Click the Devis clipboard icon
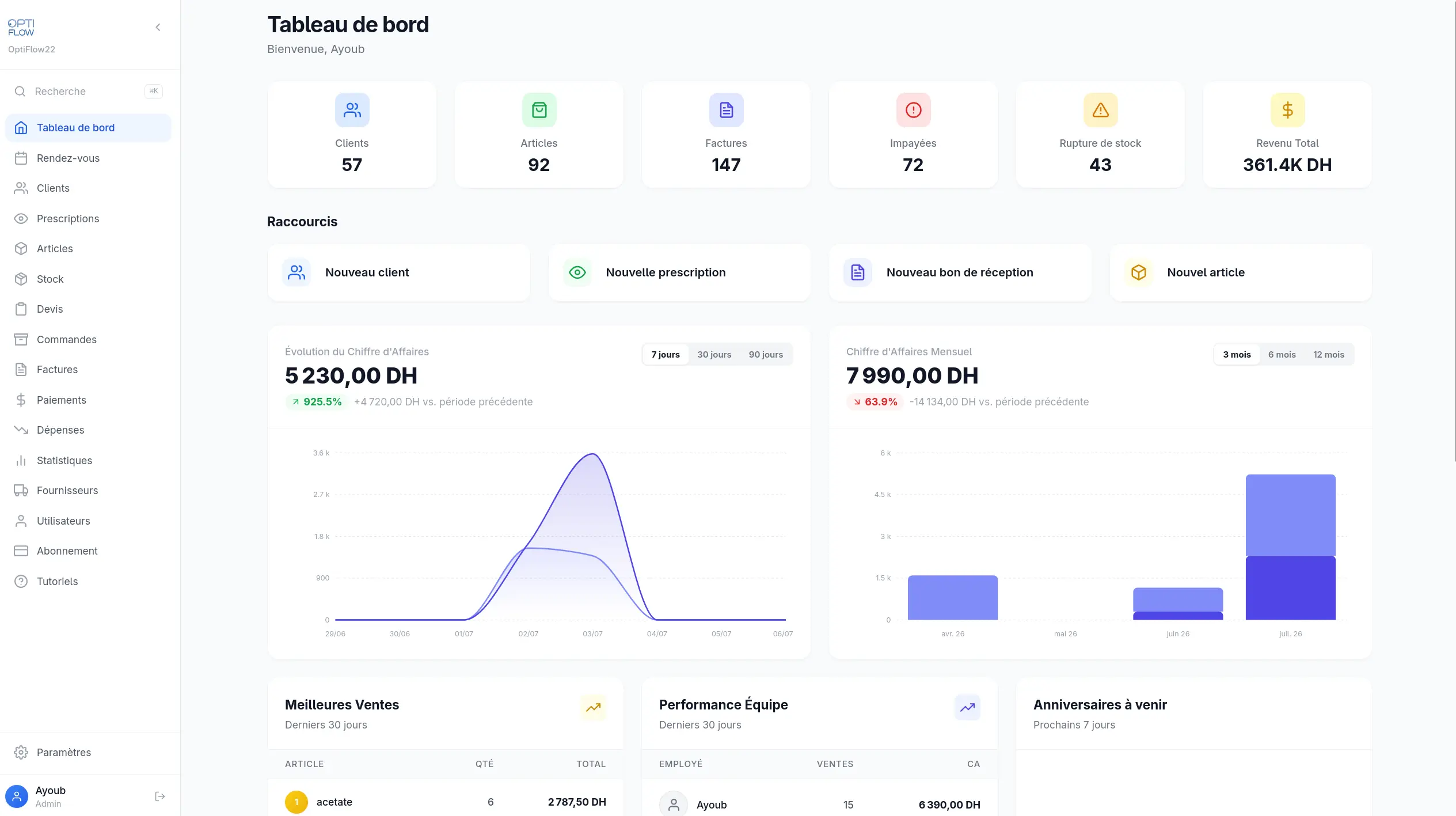1456x816 pixels. tap(21, 309)
